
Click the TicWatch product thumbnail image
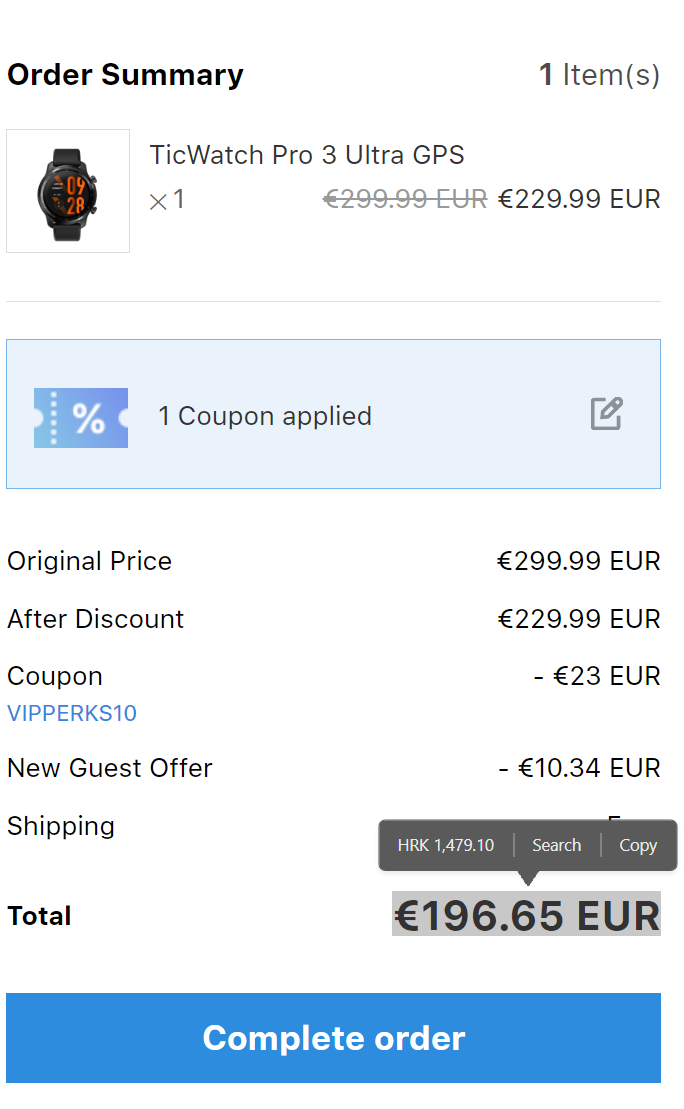click(x=68, y=191)
